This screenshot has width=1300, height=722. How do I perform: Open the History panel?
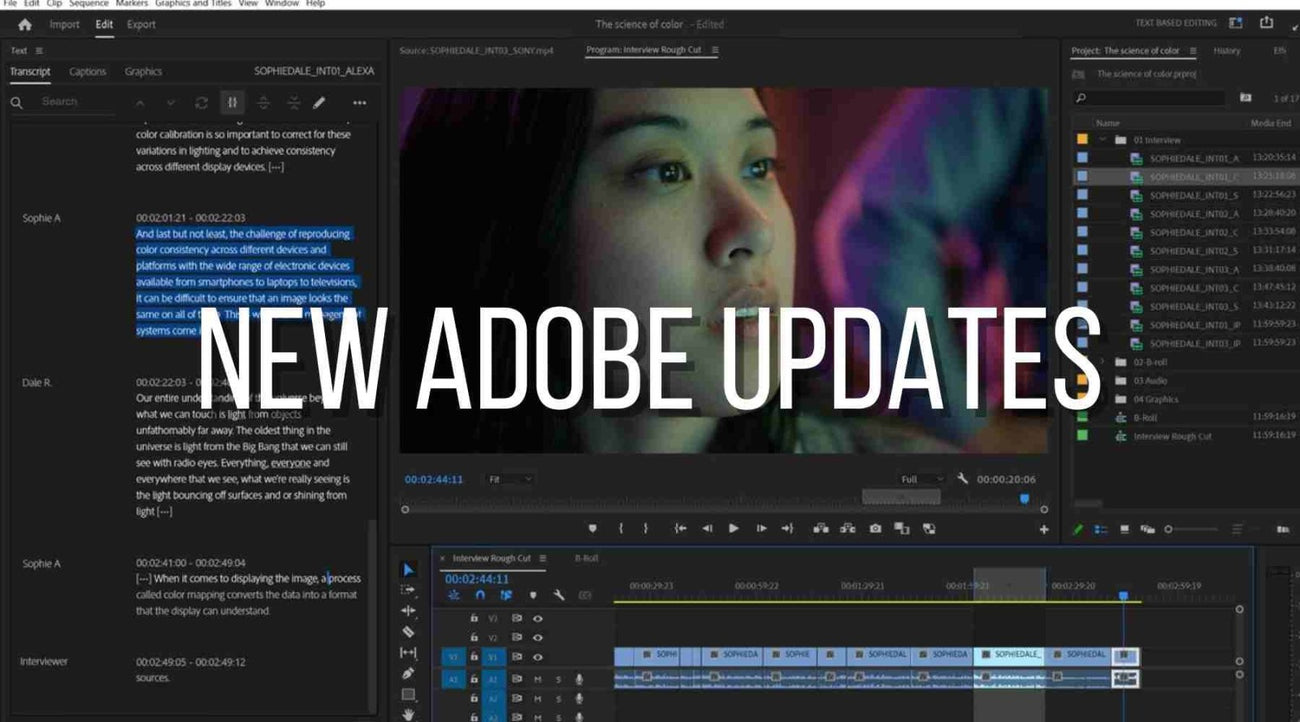click(1227, 50)
